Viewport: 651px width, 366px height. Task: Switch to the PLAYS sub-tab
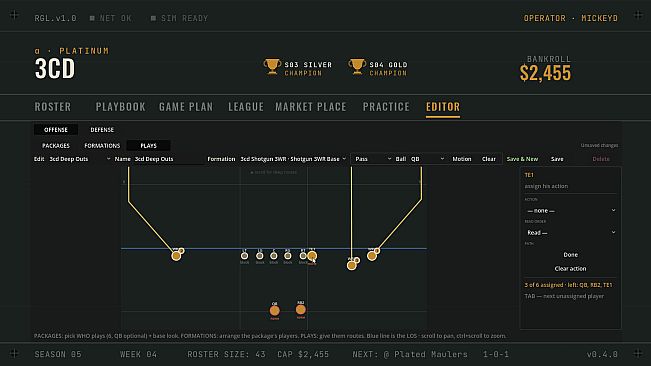point(149,146)
